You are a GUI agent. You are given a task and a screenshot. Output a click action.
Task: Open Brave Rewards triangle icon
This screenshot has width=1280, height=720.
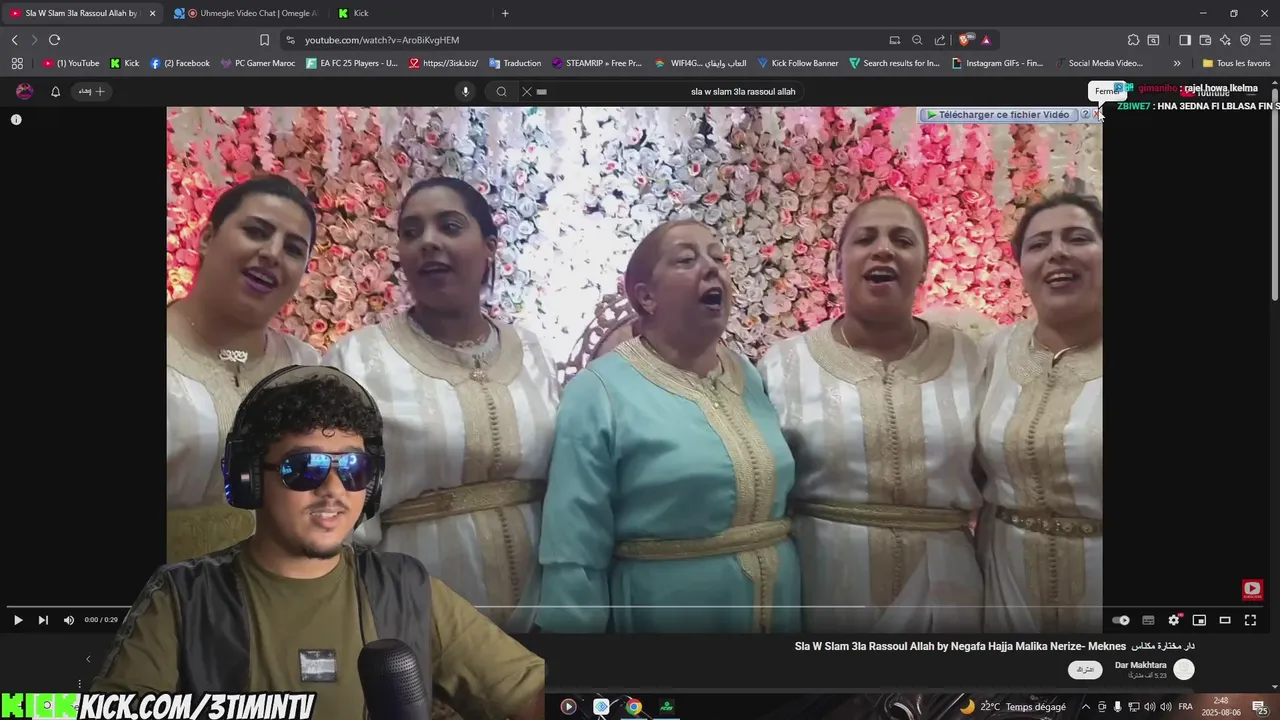(986, 40)
